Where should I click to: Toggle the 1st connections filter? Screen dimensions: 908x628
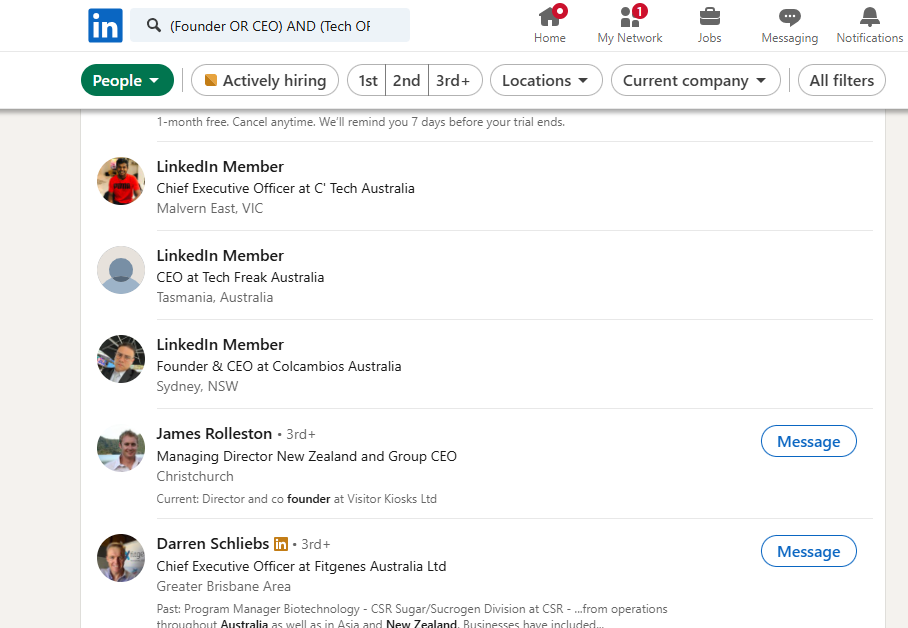pyautogui.click(x=367, y=80)
